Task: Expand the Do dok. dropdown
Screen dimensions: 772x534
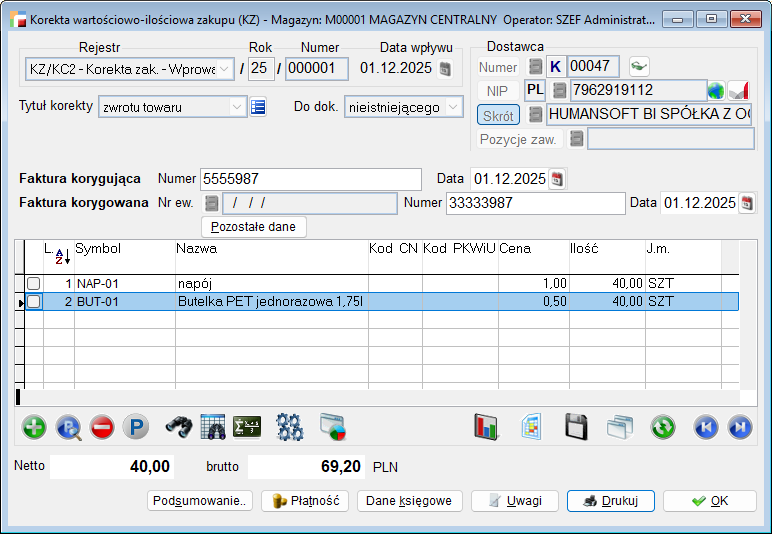Action: tap(455, 107)
